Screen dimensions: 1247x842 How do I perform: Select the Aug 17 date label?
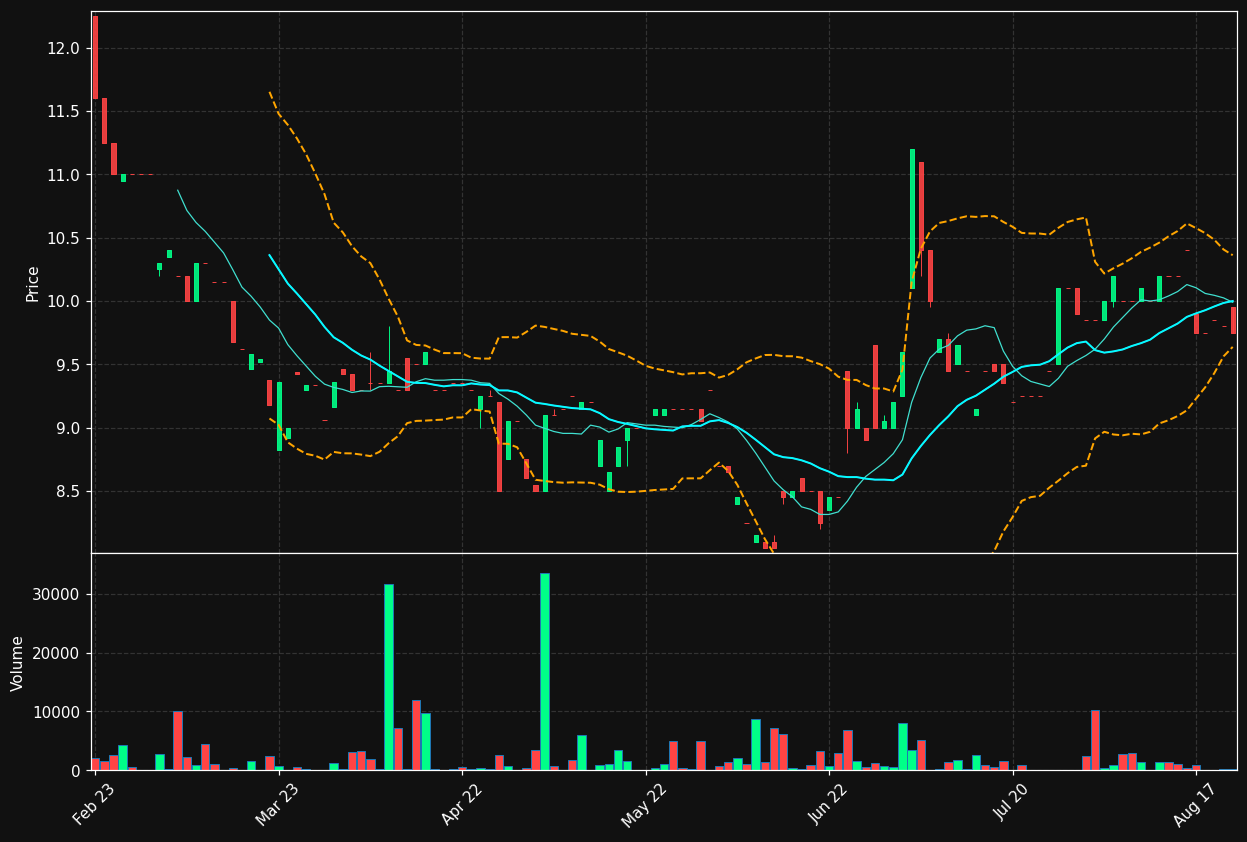click(1195, 804)
